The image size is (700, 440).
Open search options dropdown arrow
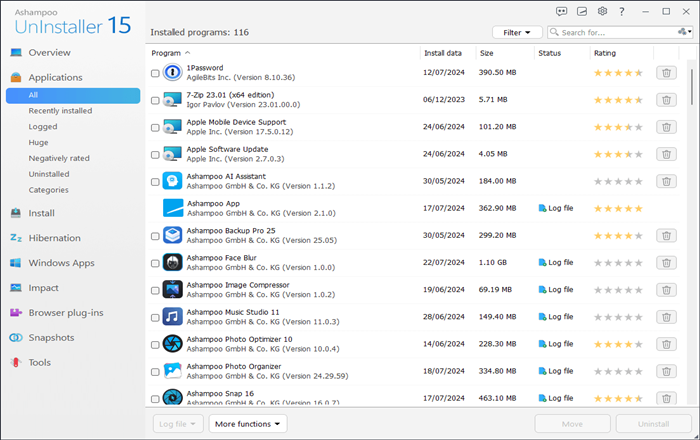pos(685,32)
